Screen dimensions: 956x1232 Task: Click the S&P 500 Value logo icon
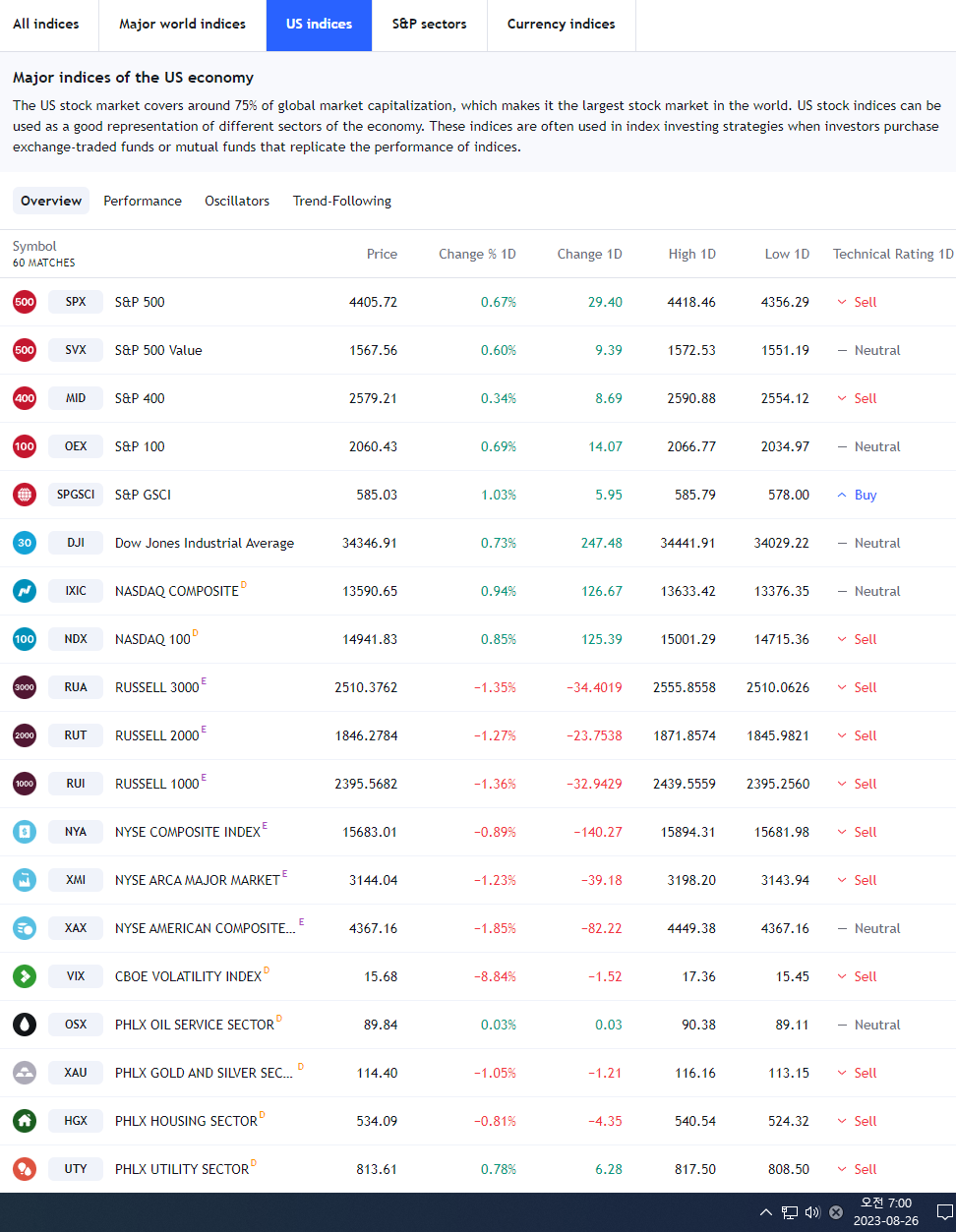pos(25,350)
